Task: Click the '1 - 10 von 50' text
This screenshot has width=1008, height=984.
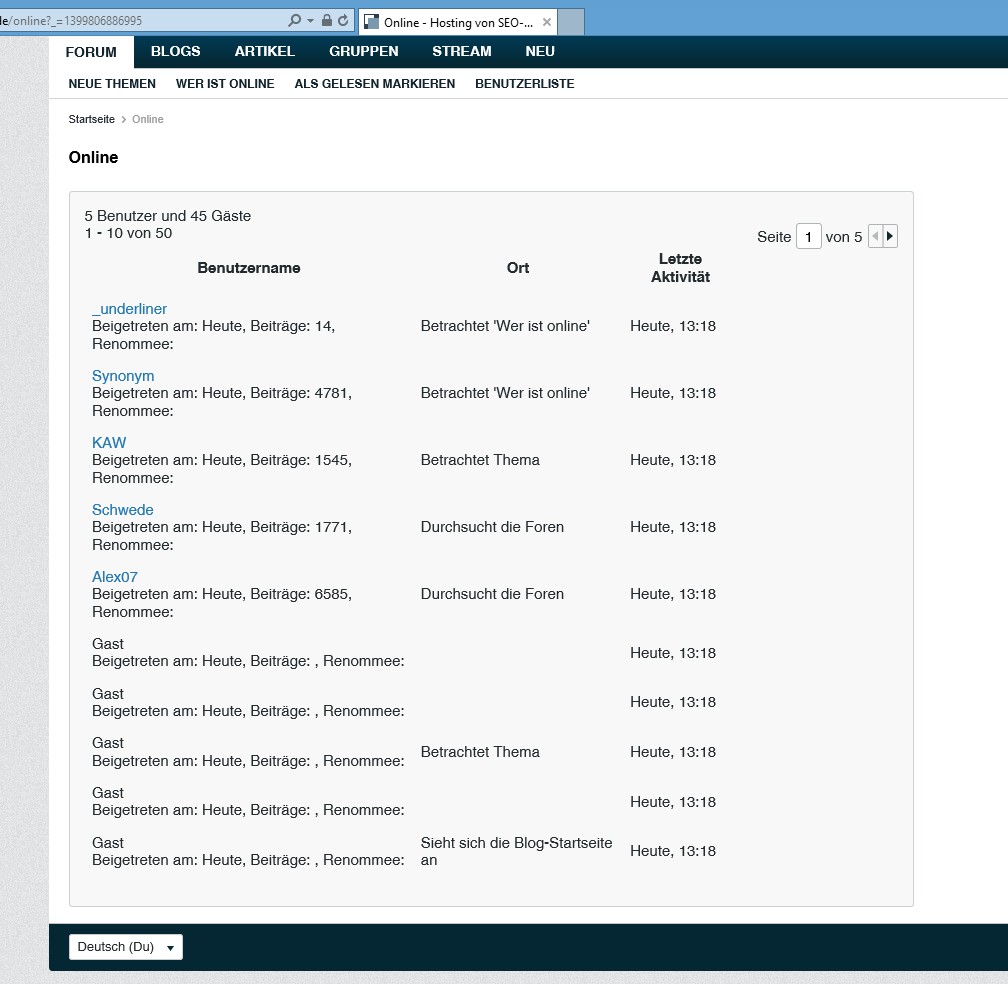Action: pyautogui.click(x=129, y=233)
